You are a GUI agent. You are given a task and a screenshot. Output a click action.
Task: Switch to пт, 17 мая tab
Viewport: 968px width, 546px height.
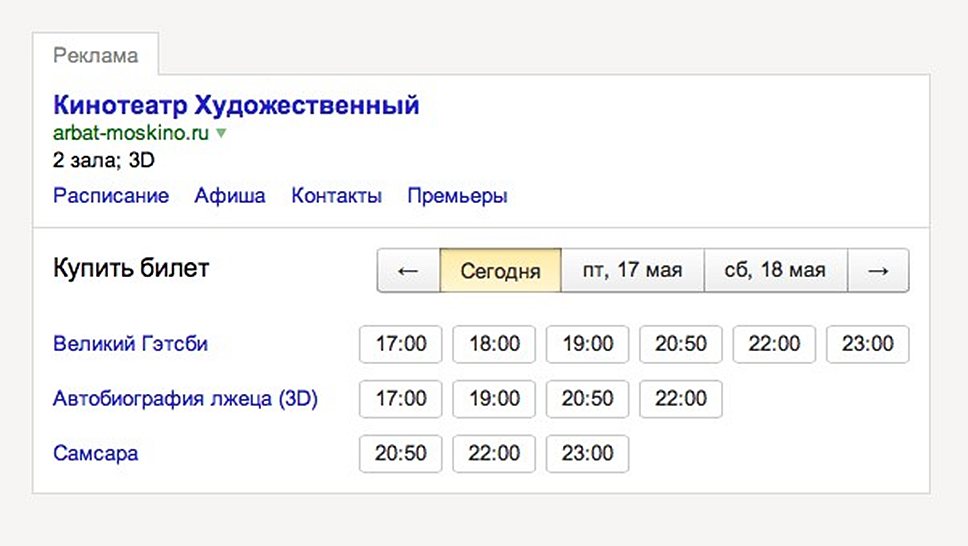click(x=632, y=271)
